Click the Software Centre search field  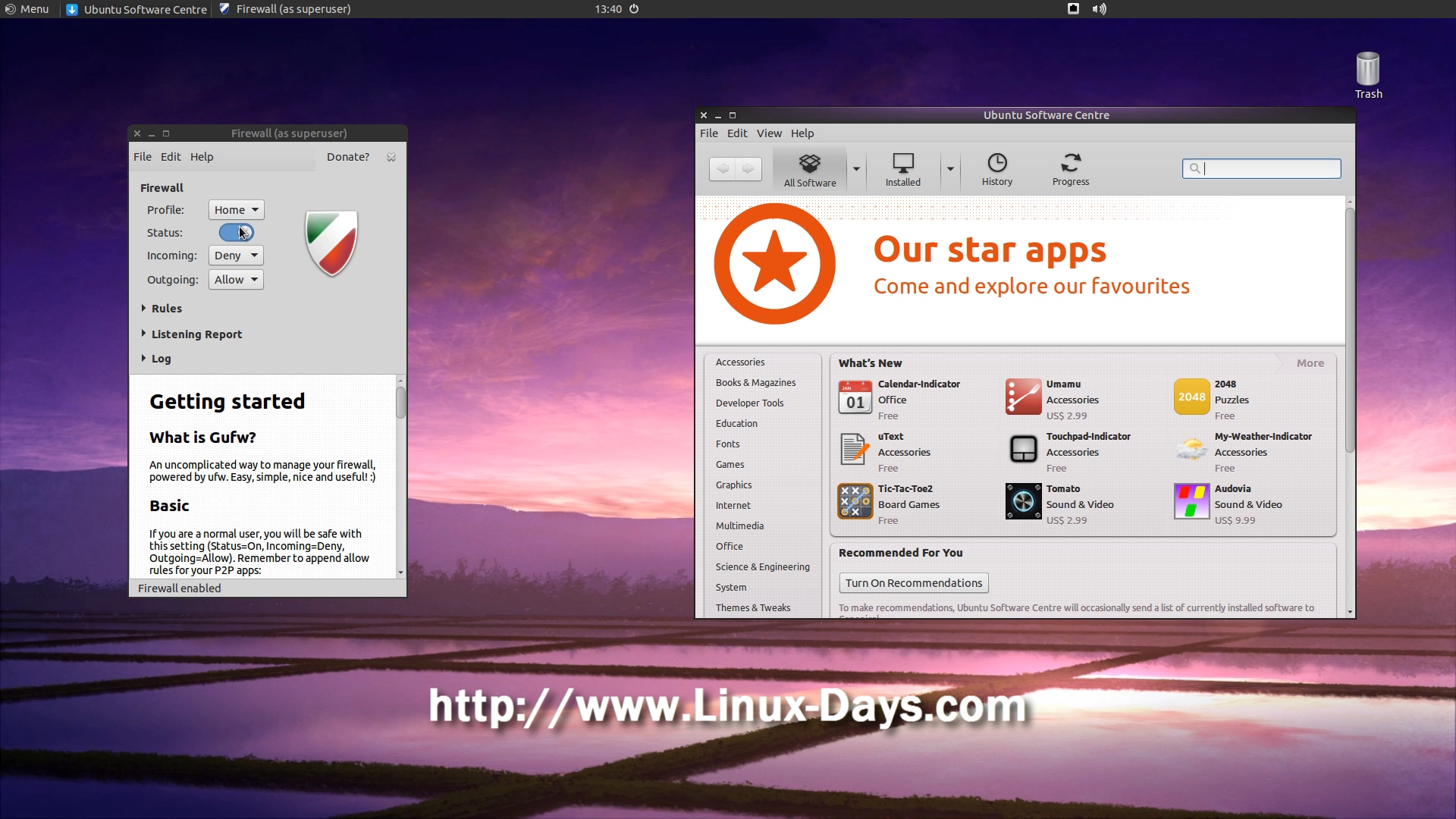(x=1261, y=168)
